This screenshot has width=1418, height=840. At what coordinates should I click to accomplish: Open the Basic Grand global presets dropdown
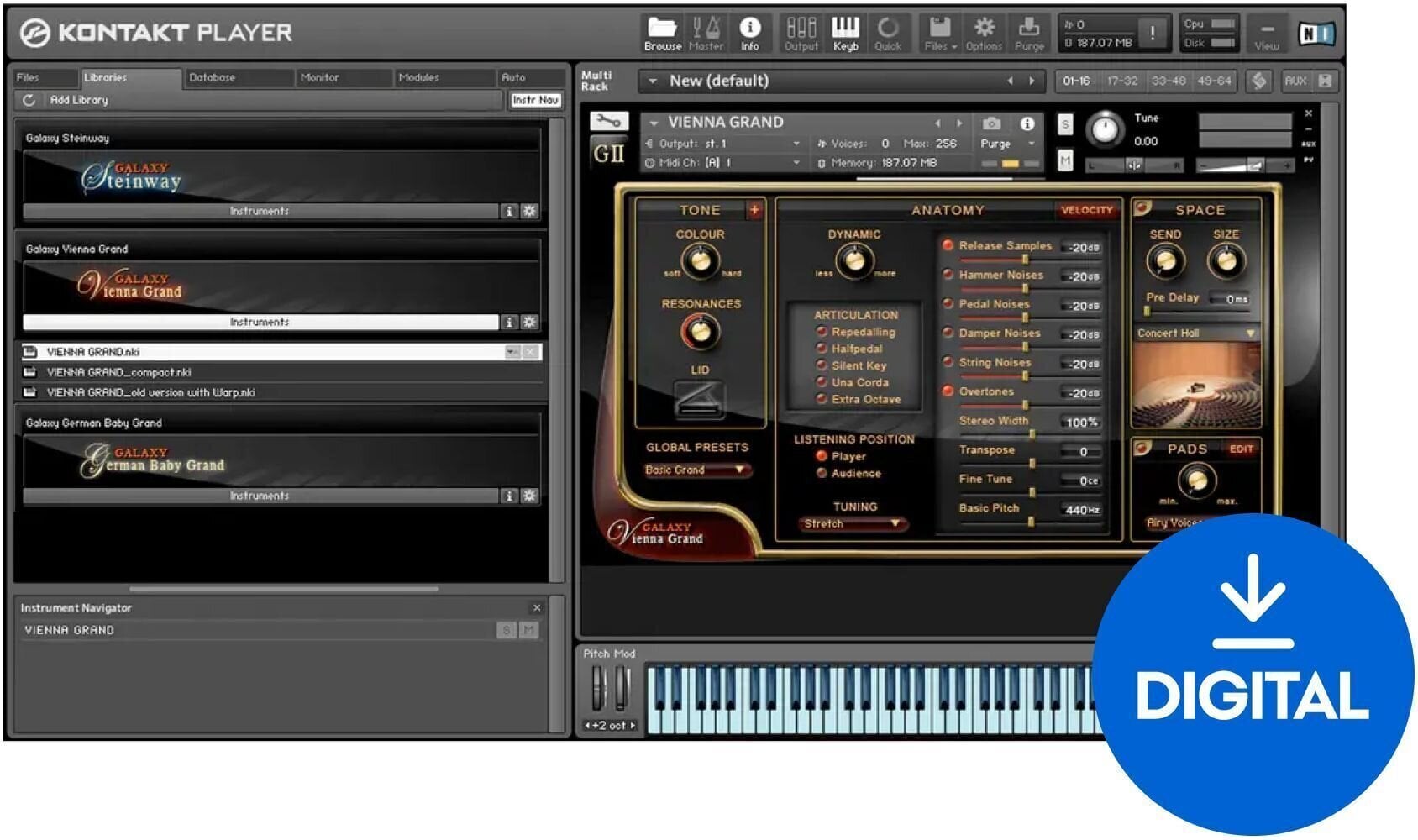[696, 470]
